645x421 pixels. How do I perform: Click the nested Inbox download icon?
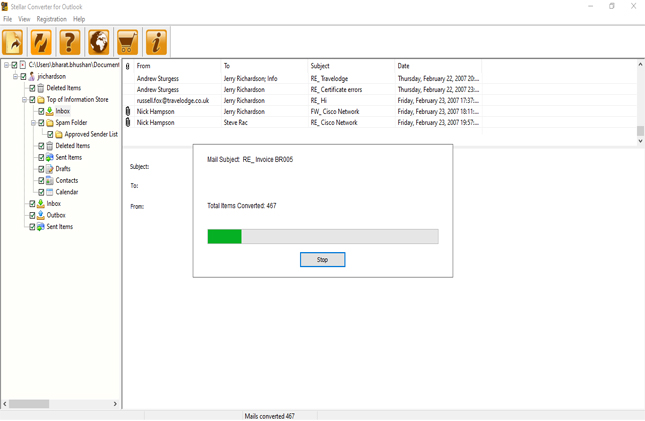(50, 111)
